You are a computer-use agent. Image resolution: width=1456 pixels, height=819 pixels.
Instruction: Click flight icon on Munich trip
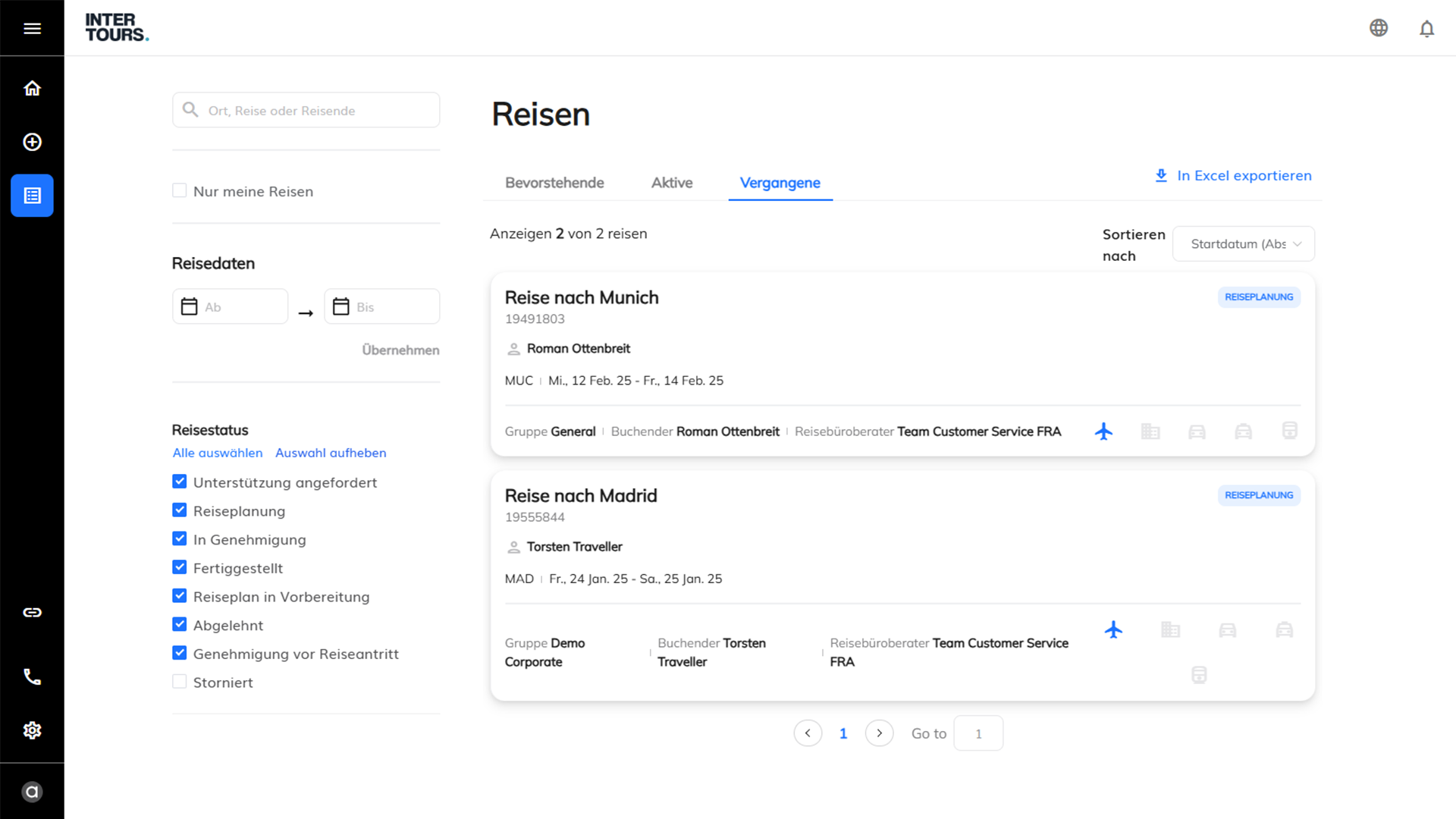click(1103, 431)
